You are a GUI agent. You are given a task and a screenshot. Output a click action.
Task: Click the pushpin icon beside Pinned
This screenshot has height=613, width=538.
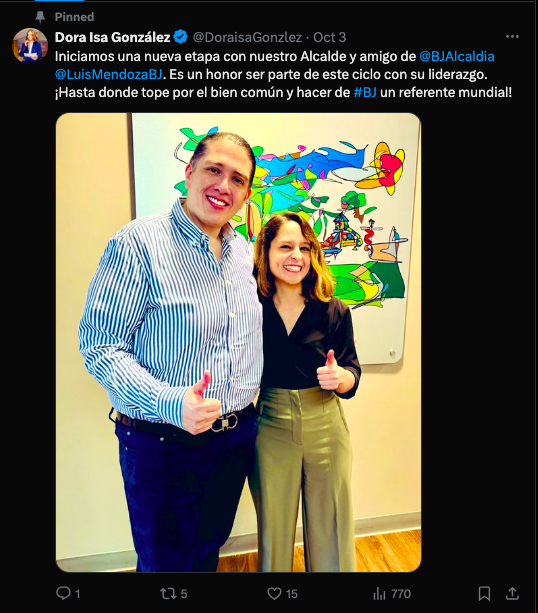click(40, 16)
